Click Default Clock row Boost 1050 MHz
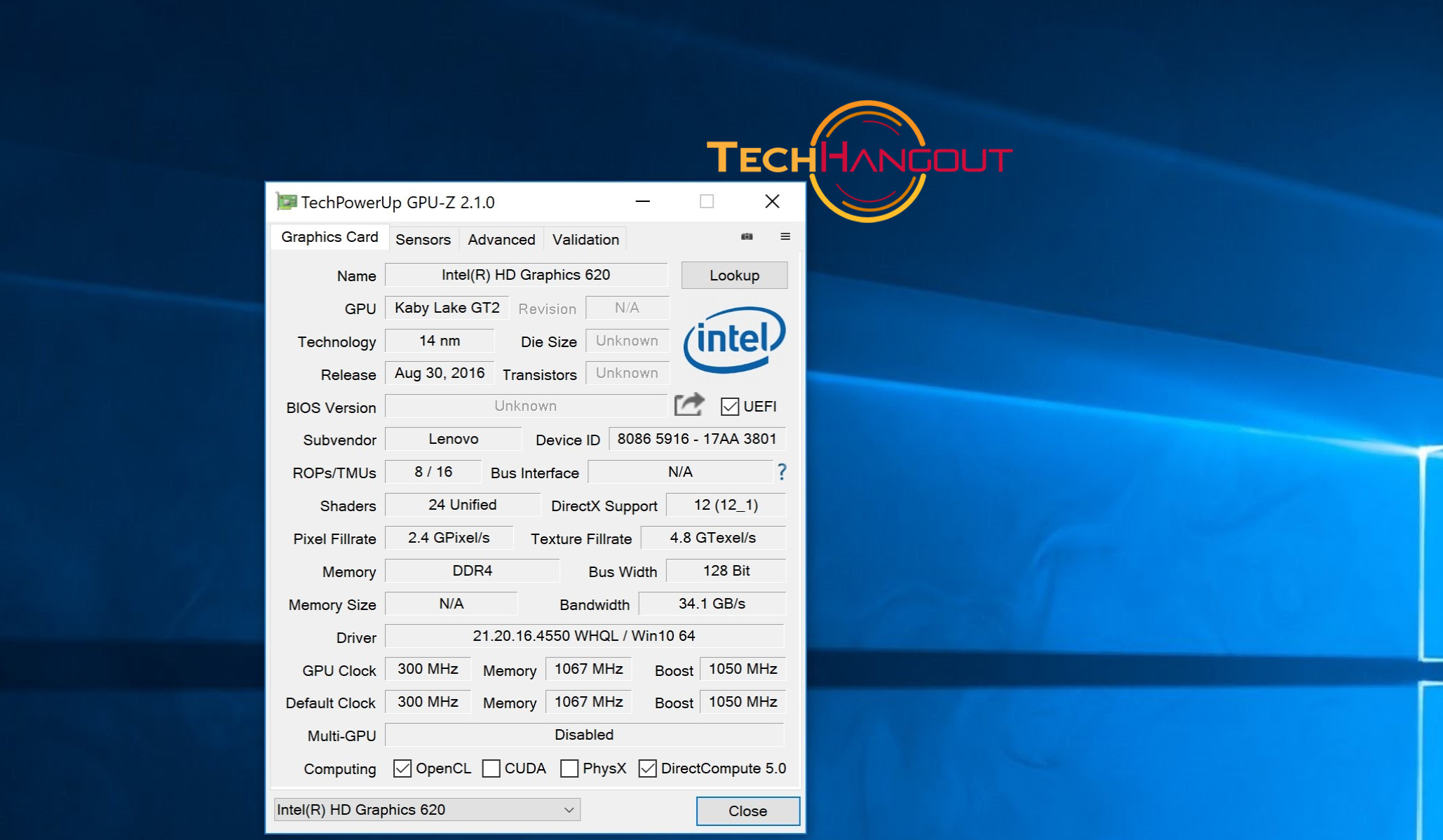Viewport: 1443px width, 840px height. tap(743, 702)
